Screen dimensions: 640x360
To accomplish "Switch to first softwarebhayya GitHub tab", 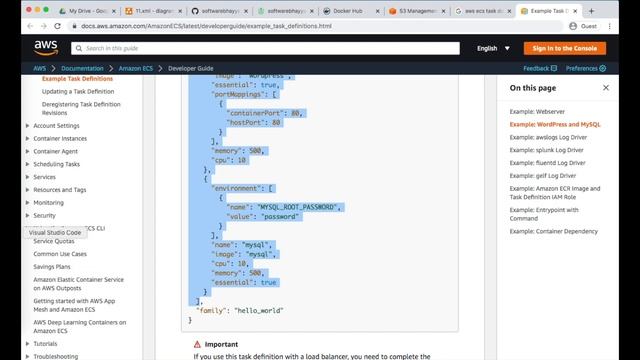I will coord(220,11).
